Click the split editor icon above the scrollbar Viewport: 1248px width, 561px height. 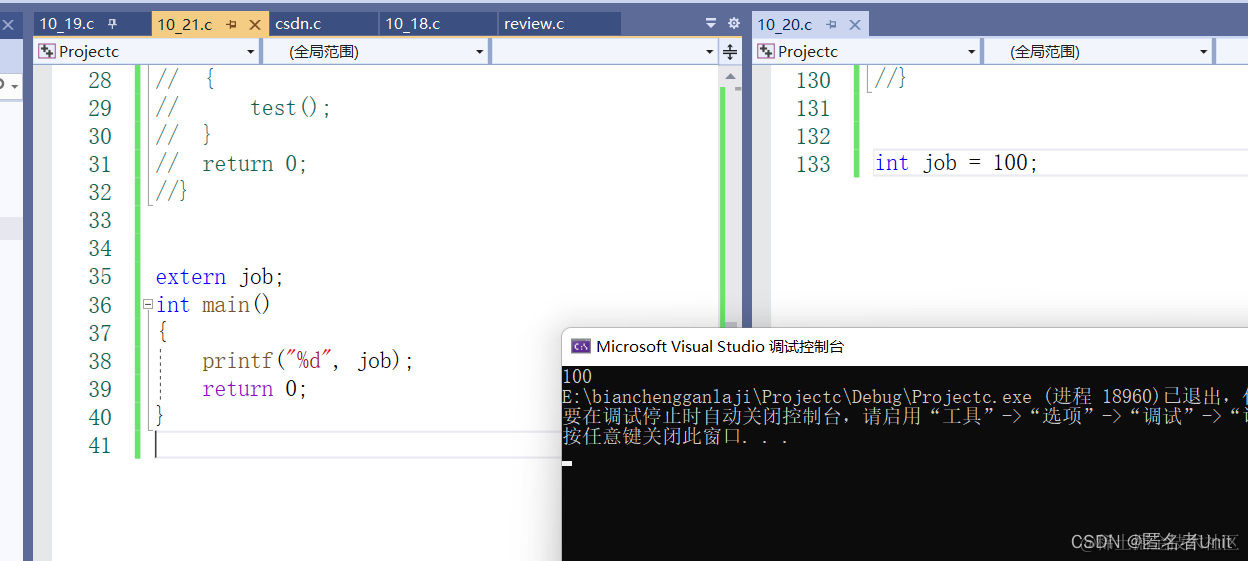tap(730, 52)
